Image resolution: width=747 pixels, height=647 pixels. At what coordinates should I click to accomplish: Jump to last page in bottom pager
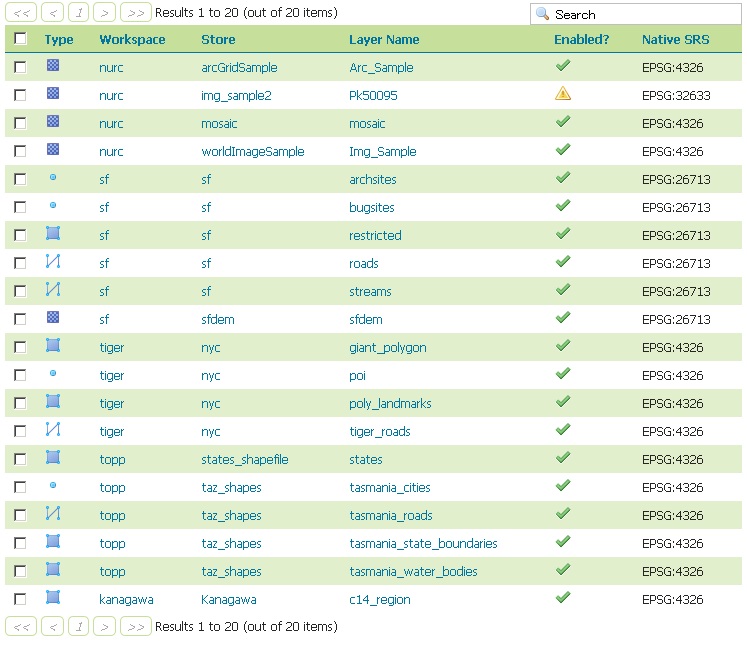pos(136,626)
